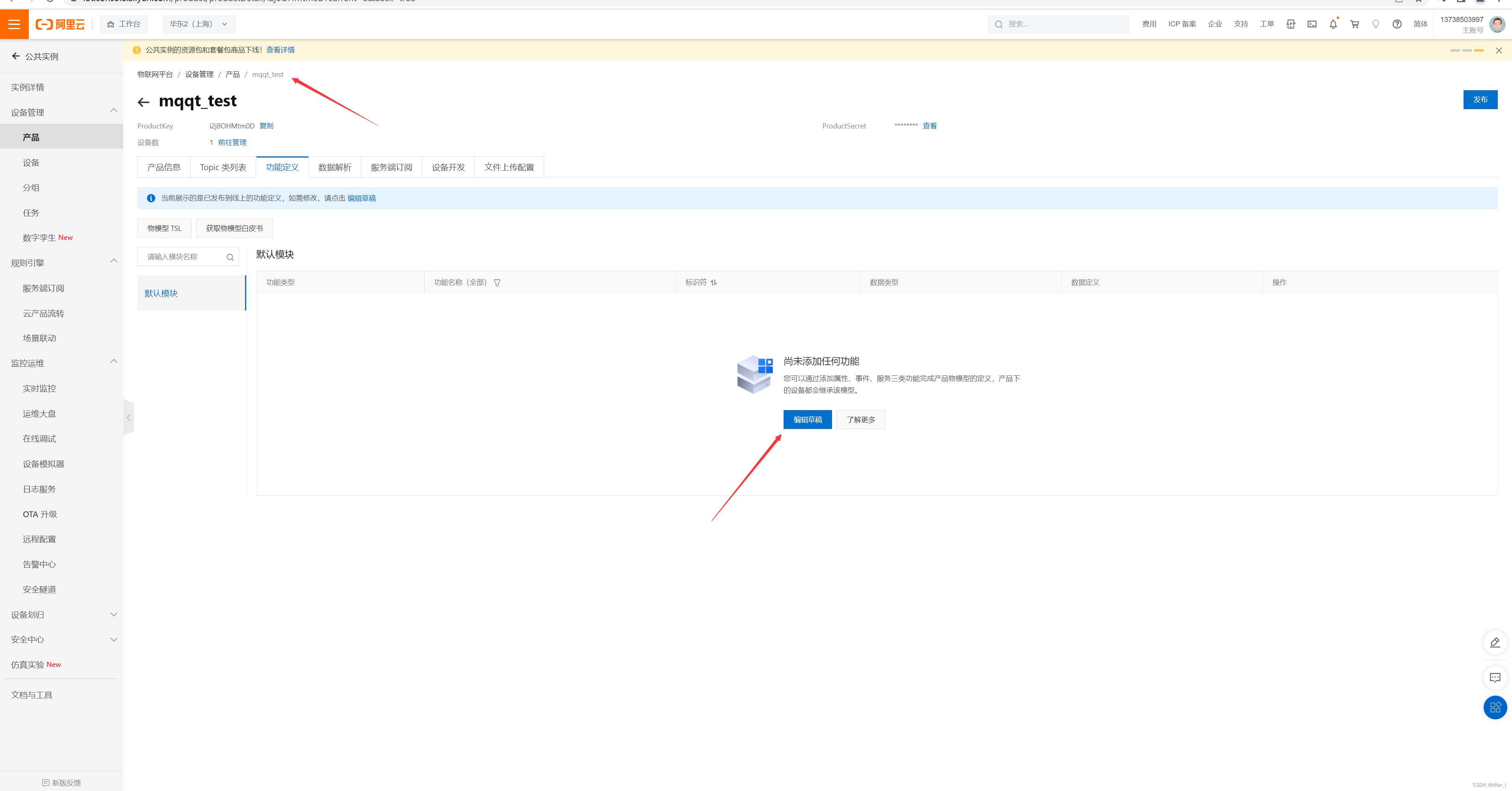Click the 发布 publish button
This screenshot has width=1512, height=791.
pos(1480,100)
